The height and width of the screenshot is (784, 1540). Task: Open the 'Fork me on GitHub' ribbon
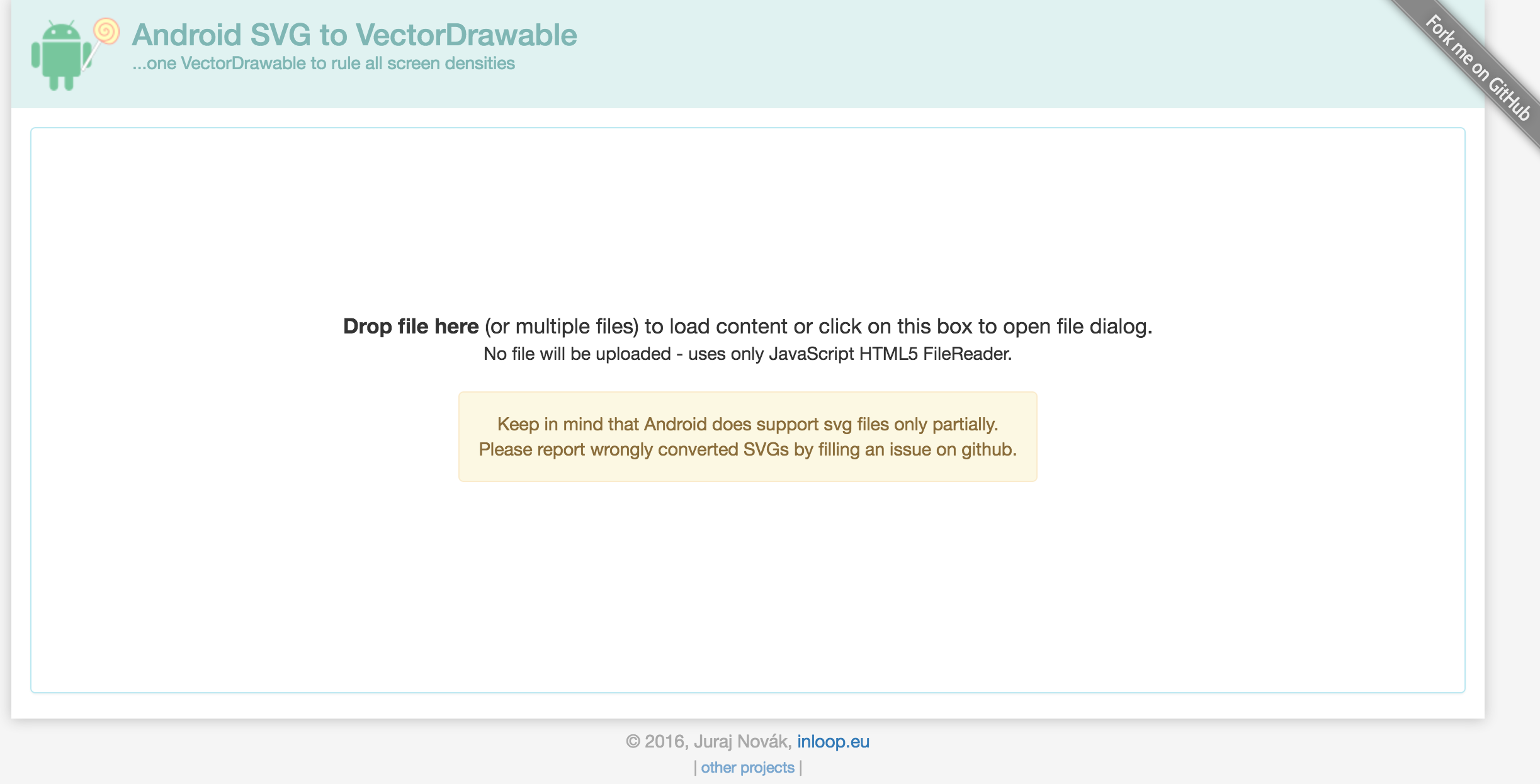coord(1477,68)
